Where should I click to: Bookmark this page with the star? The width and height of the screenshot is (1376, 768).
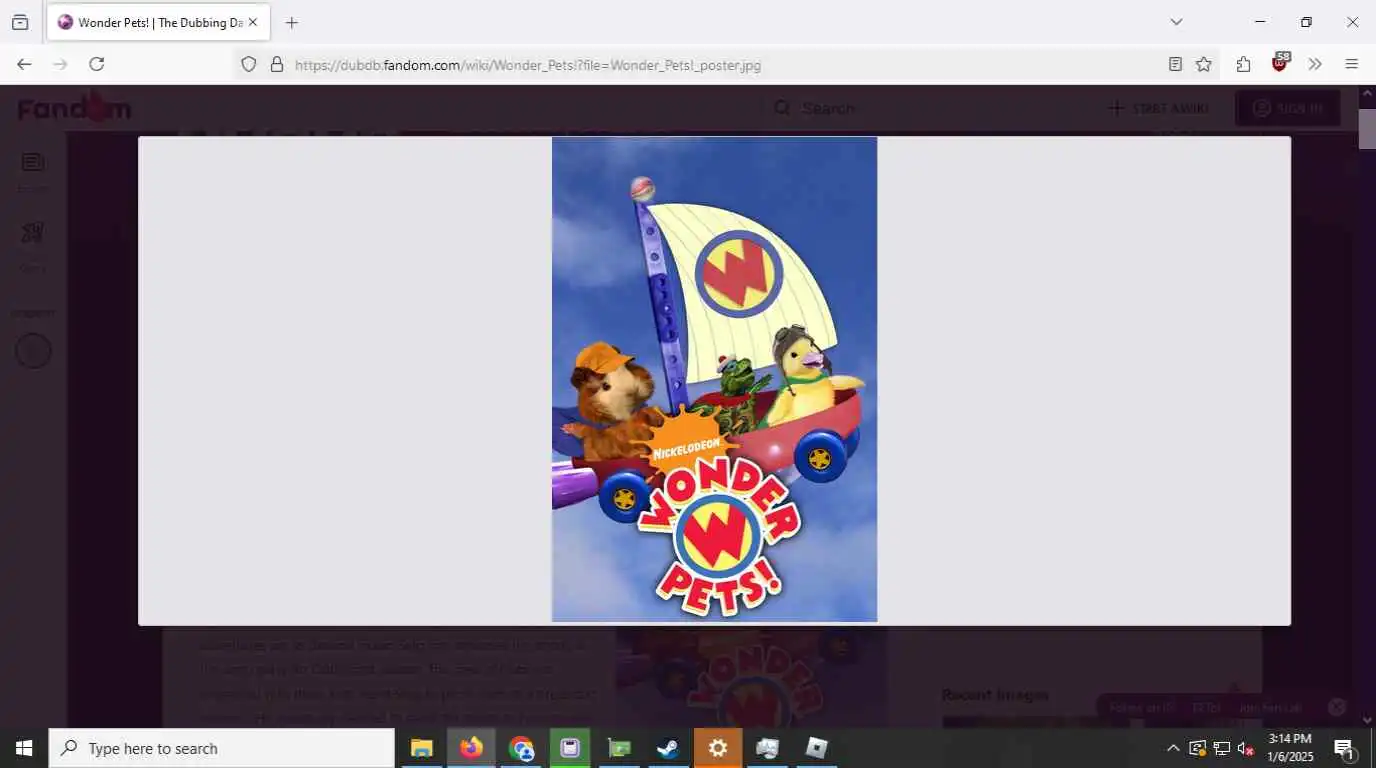click(1204, 64)
